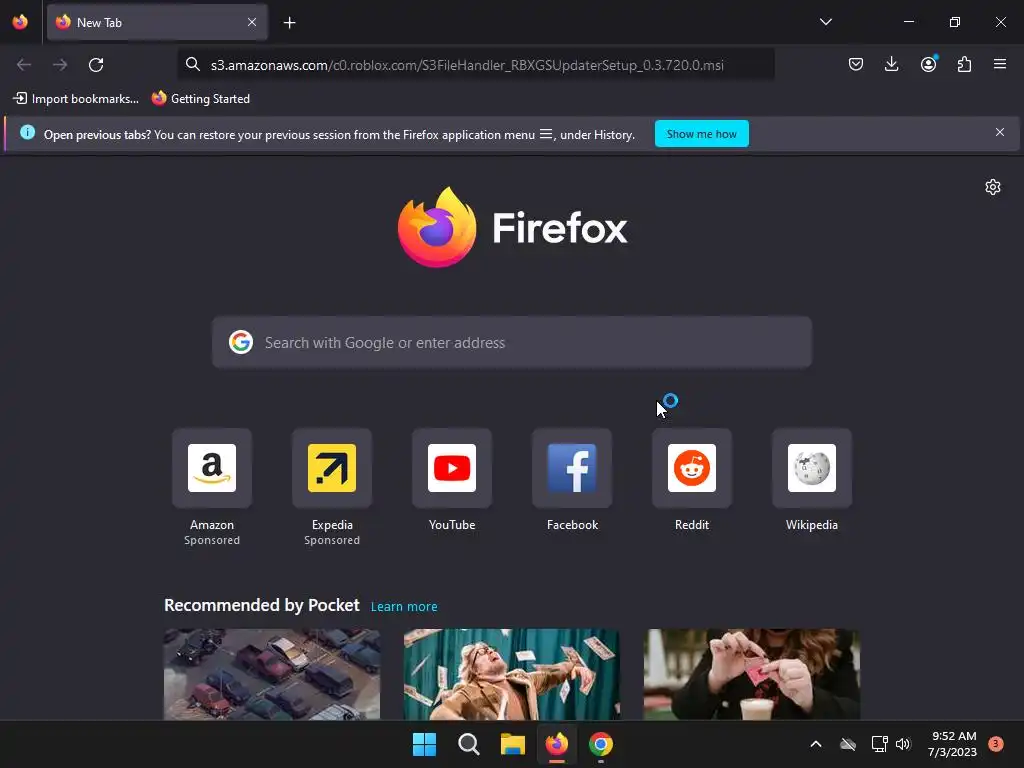Go forward one page
This screenshot has height=768, width=1024.
click(x=60, y=65)
